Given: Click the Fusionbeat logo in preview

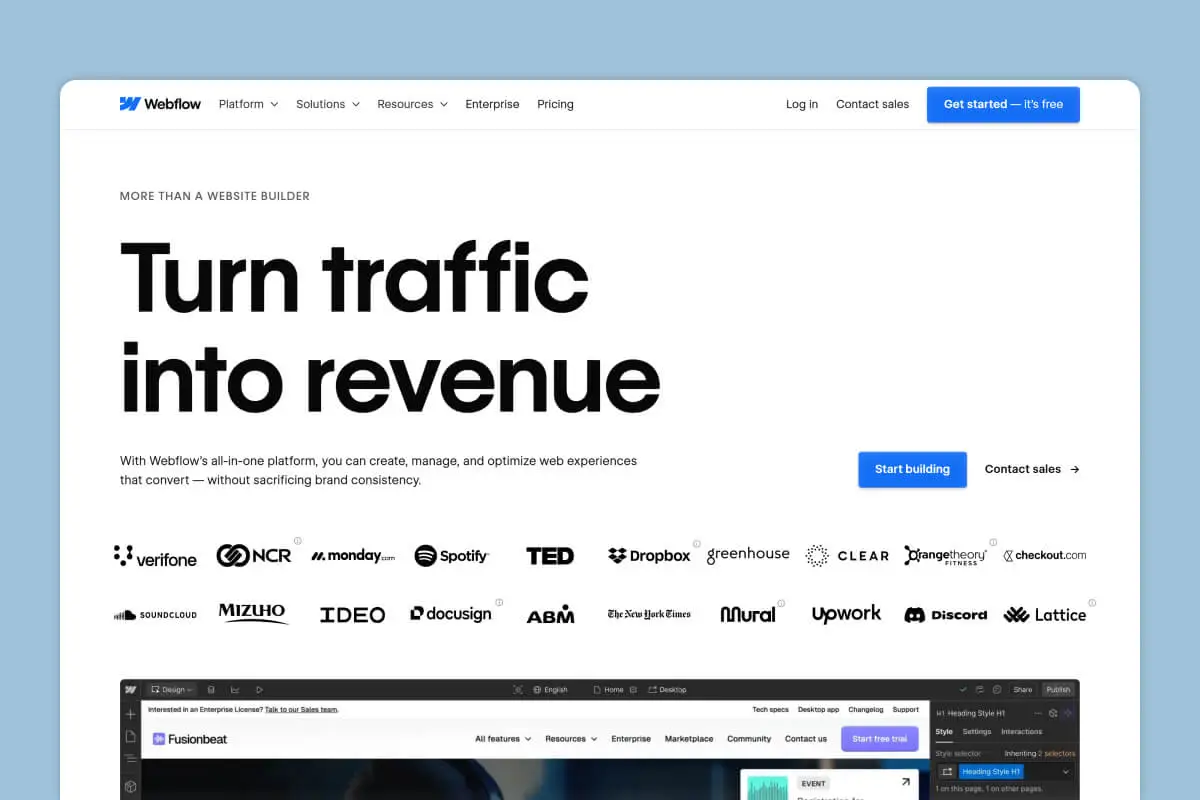Looking at the screenshot, I should point(190,739).
